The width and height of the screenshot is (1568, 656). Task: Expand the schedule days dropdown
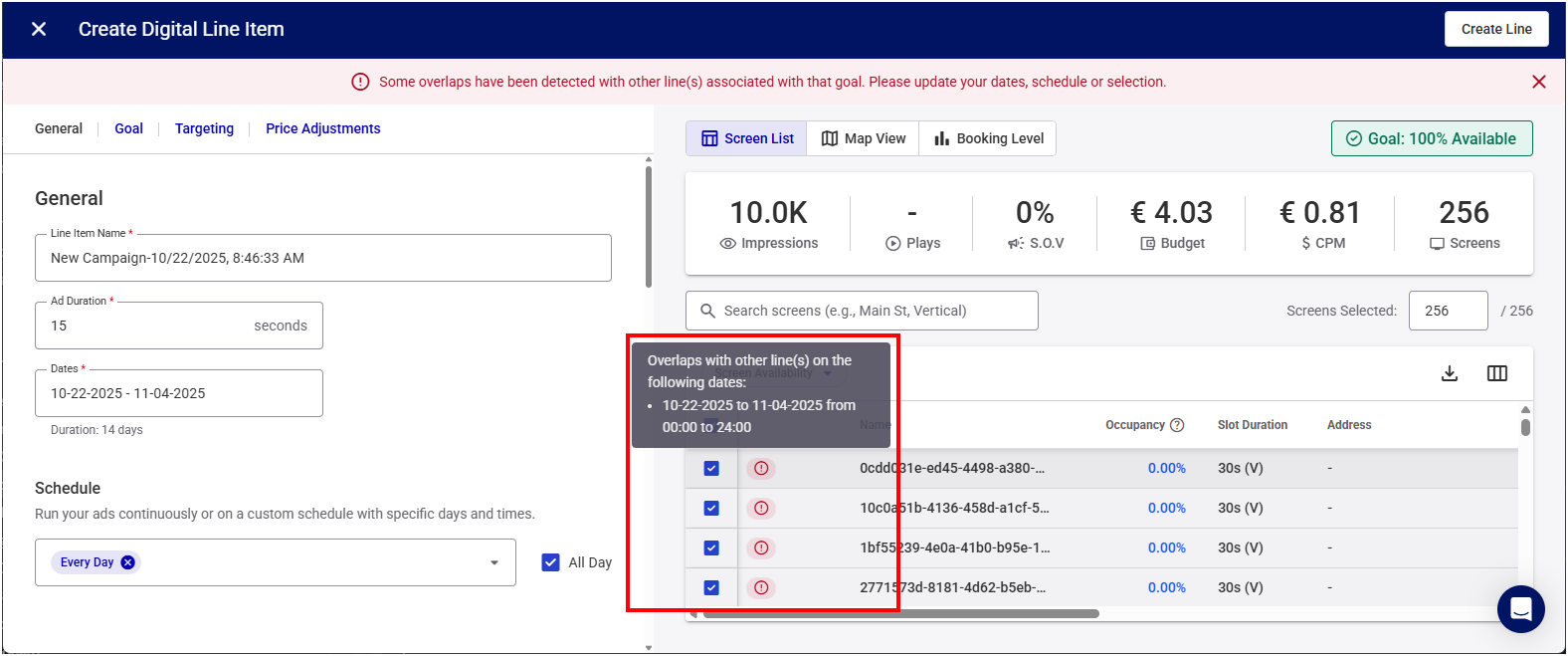(x=494, y=562)
